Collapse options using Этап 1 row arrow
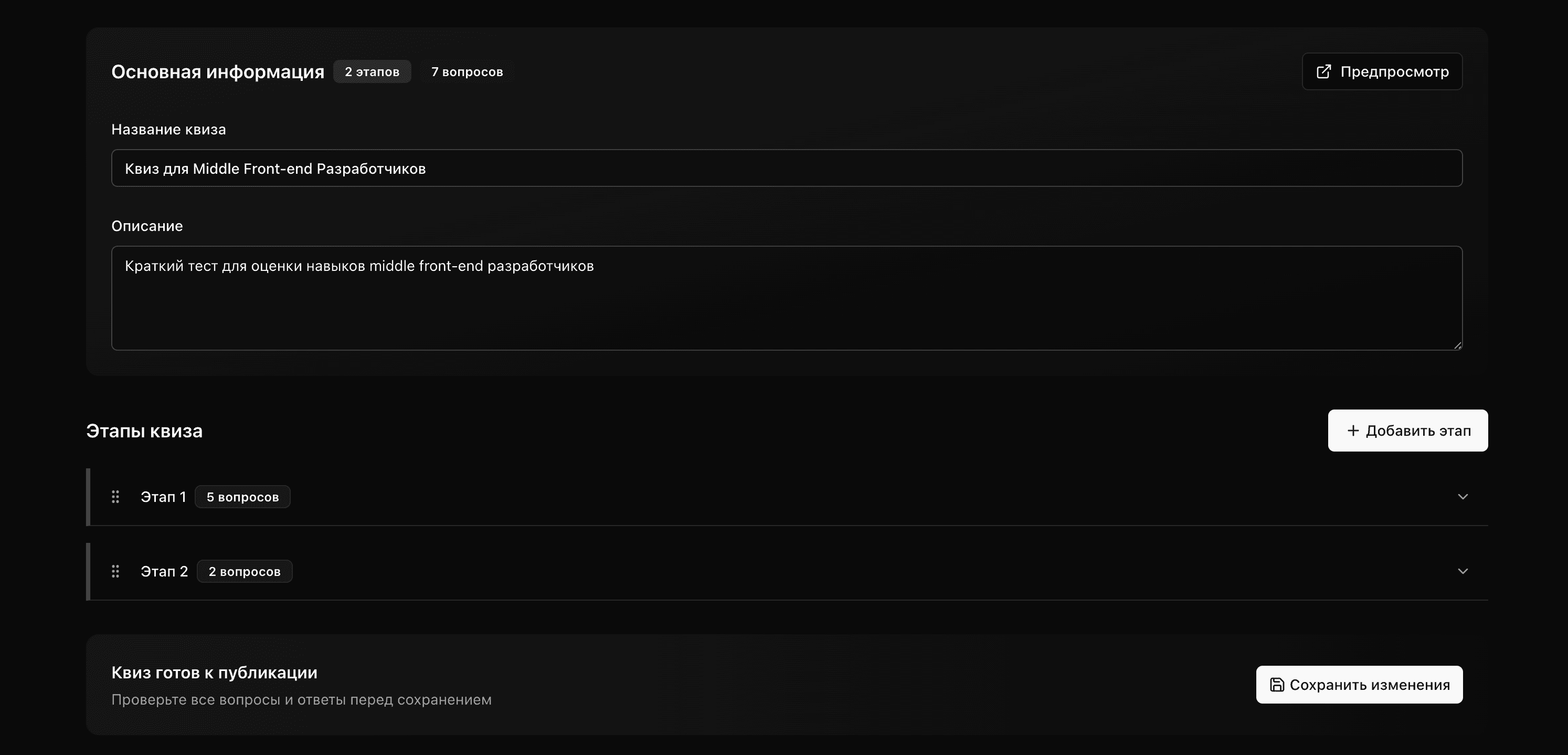Viewport: 1568px width, 755px height. [1463, 497]
